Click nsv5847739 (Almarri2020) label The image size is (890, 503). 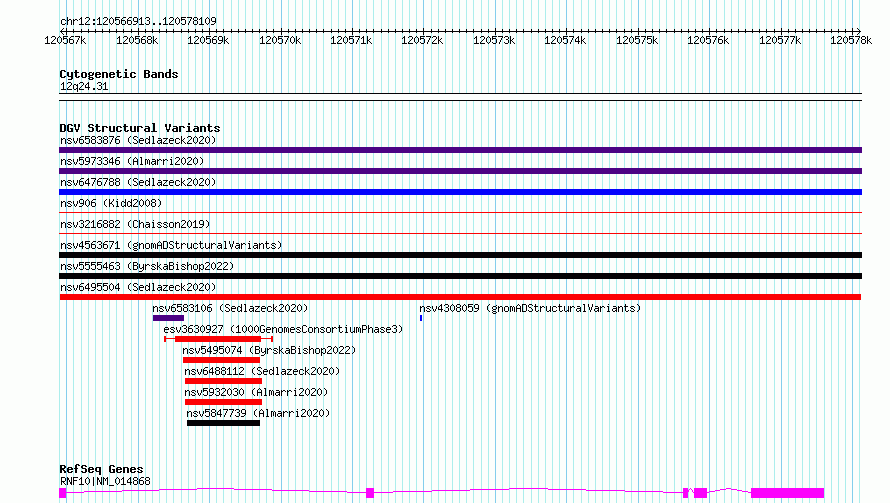click(258, 413)
